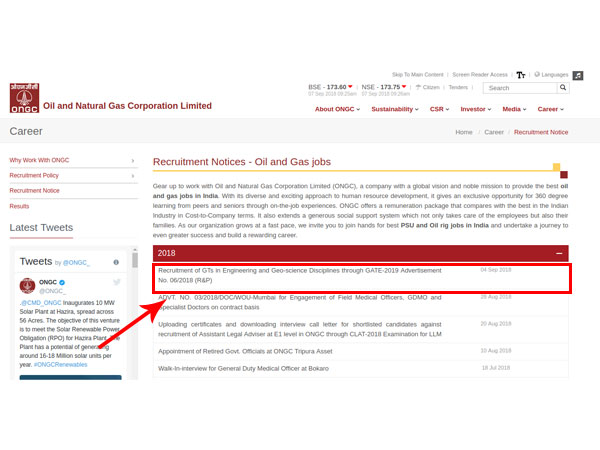Open Retired Govt. Officials Tripura Asset notice

pyautogui.click(x=245, y=351)
